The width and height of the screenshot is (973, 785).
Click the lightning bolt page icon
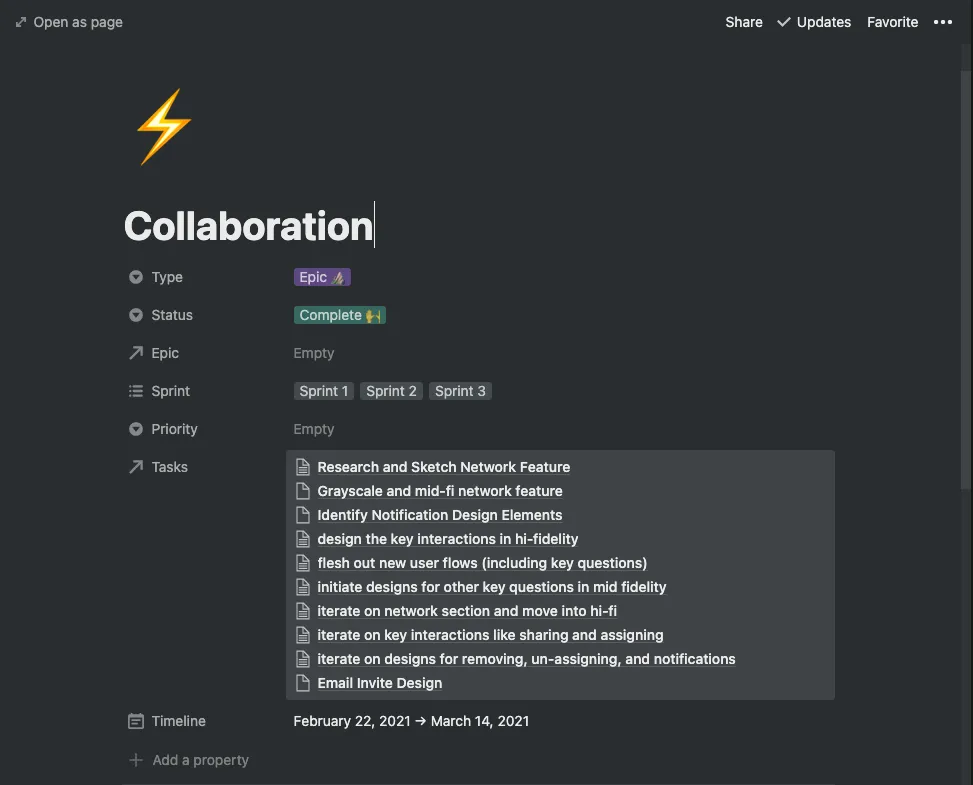point(164,127)
